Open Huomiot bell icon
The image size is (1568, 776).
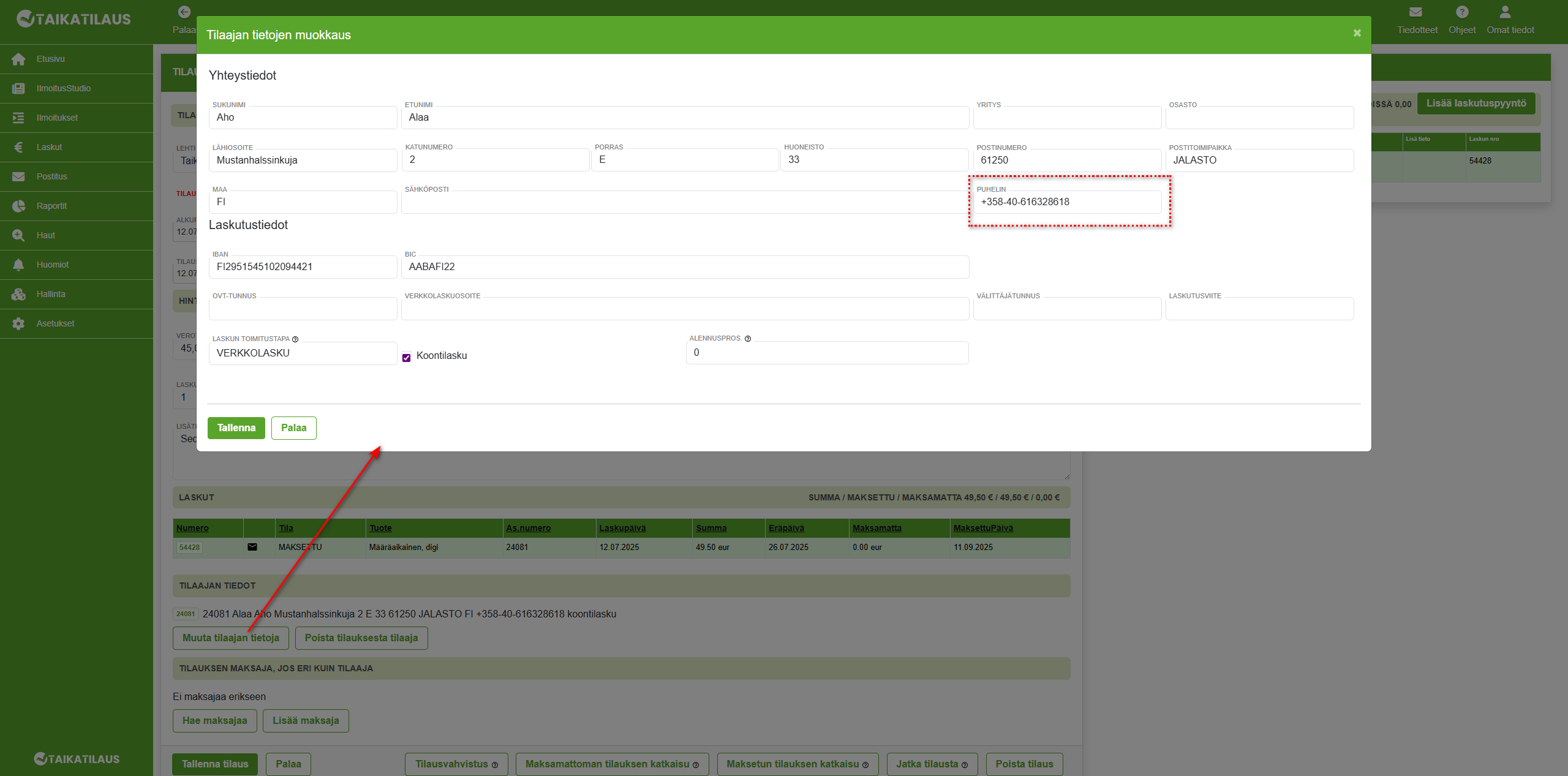click(18, 265)
